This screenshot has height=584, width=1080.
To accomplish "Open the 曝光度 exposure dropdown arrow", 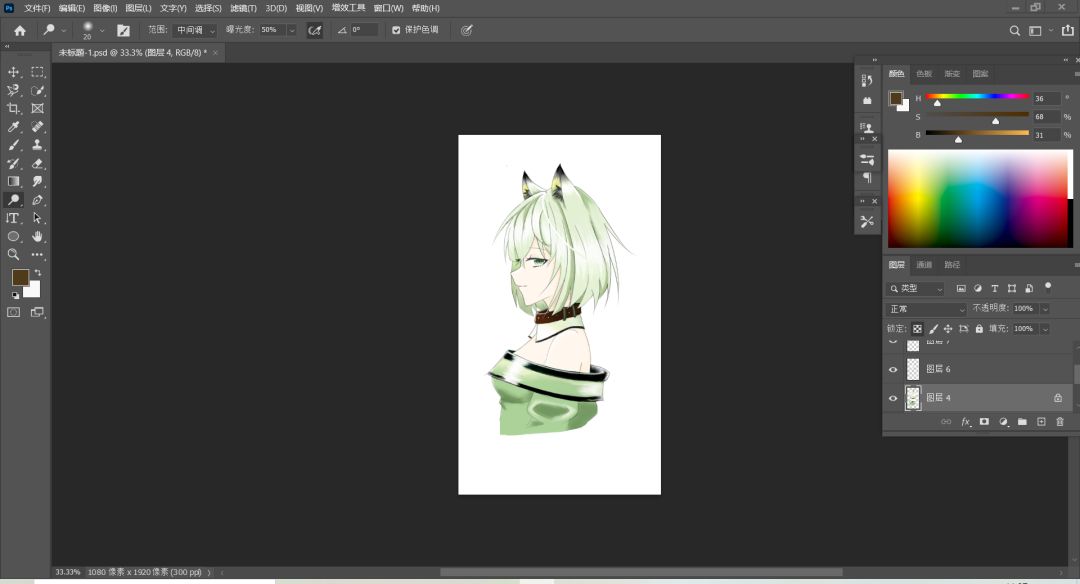I will [x=292, y=30].
